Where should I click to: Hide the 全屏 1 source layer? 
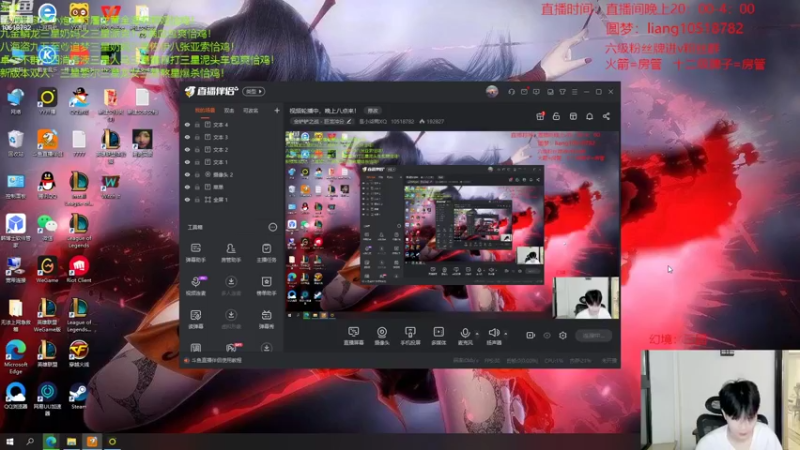(x=187, y=199)
